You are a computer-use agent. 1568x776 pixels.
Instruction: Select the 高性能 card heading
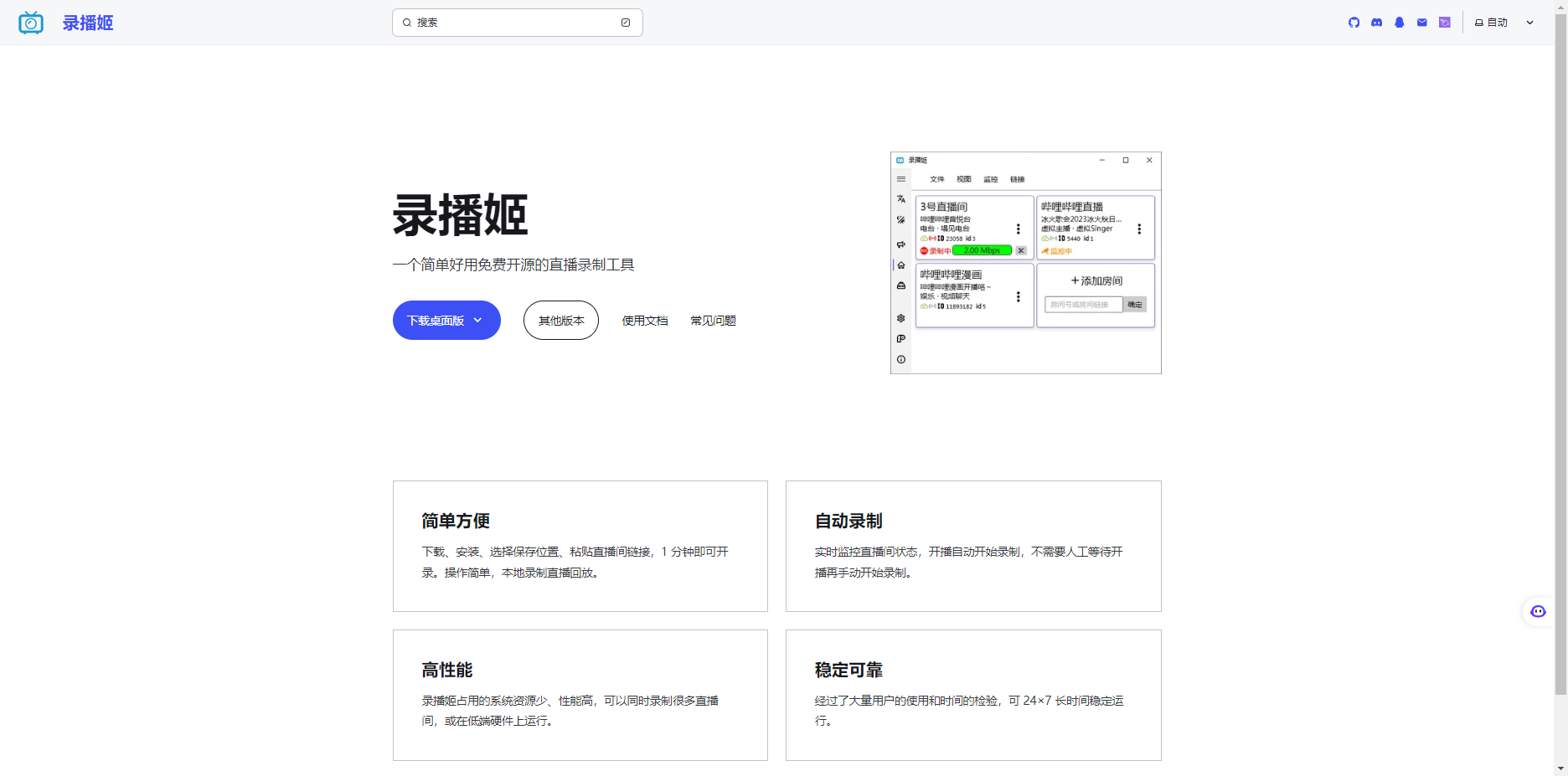point(447,670)
